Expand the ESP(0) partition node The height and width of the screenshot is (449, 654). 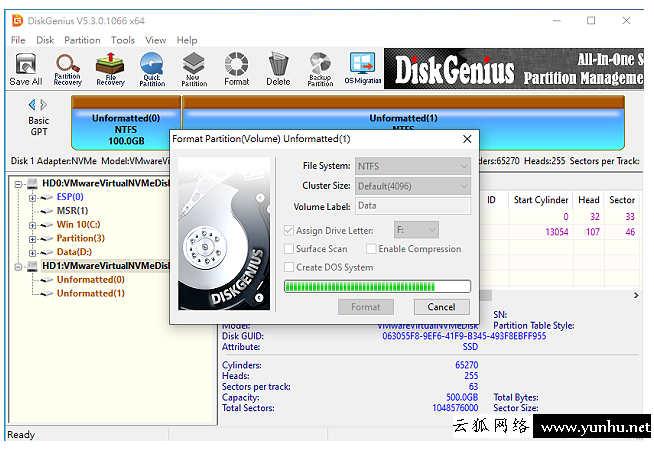coord(32,198)
